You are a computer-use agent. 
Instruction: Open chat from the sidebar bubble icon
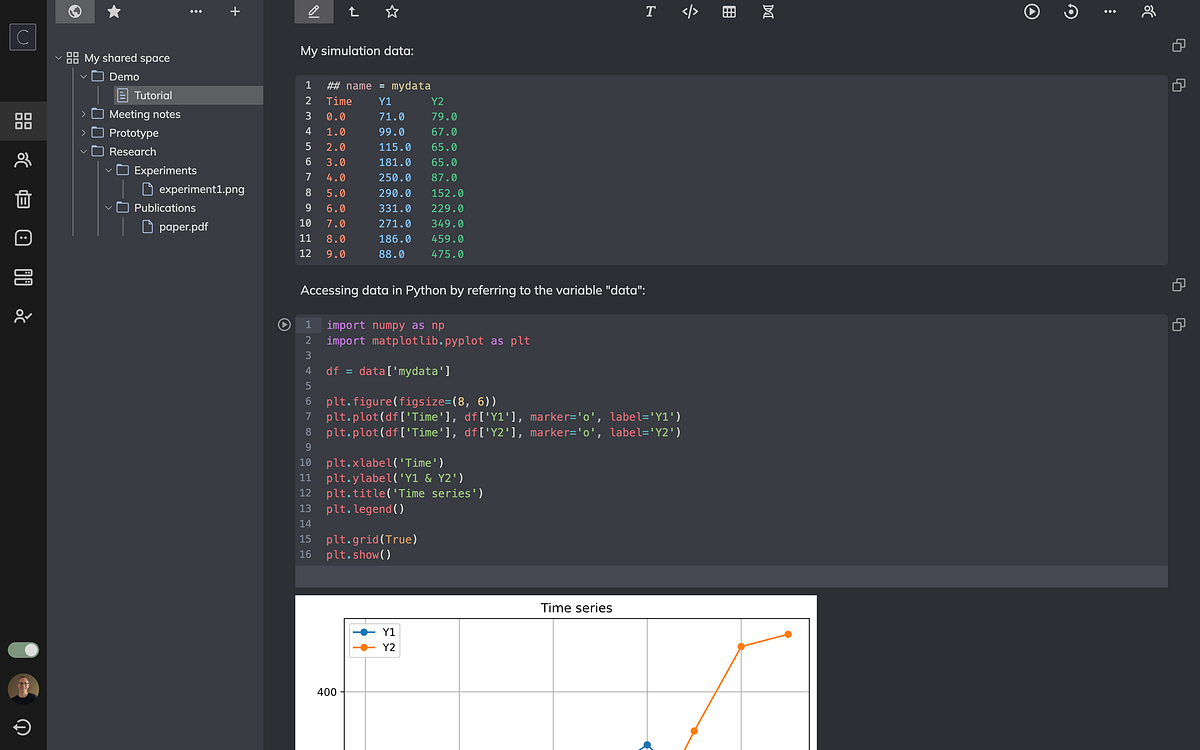[x=23, y=238]
